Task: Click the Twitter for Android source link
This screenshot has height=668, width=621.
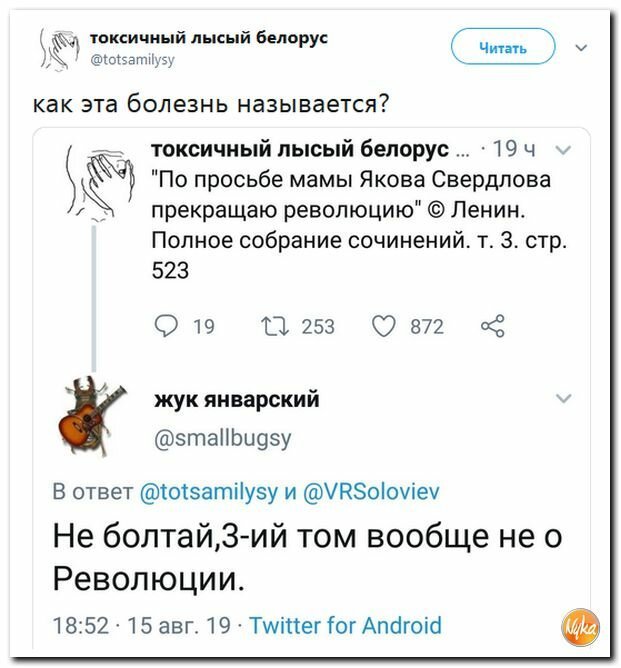Action: coord(345,625)
